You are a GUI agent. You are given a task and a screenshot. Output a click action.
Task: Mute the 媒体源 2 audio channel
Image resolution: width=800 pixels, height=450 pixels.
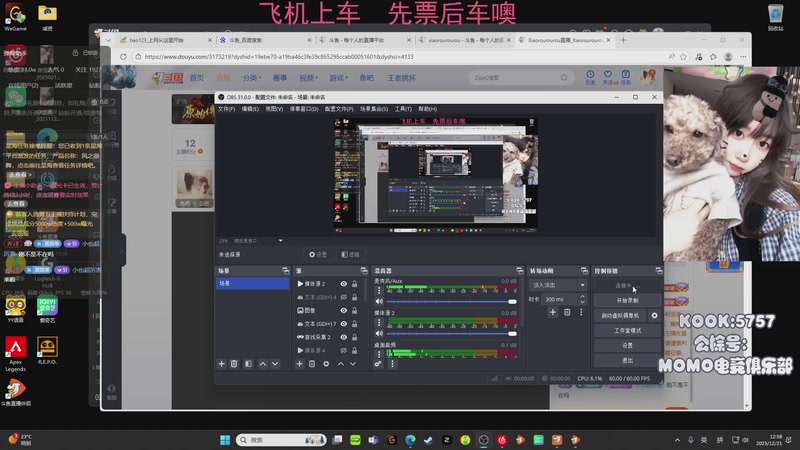click(379, 333)
